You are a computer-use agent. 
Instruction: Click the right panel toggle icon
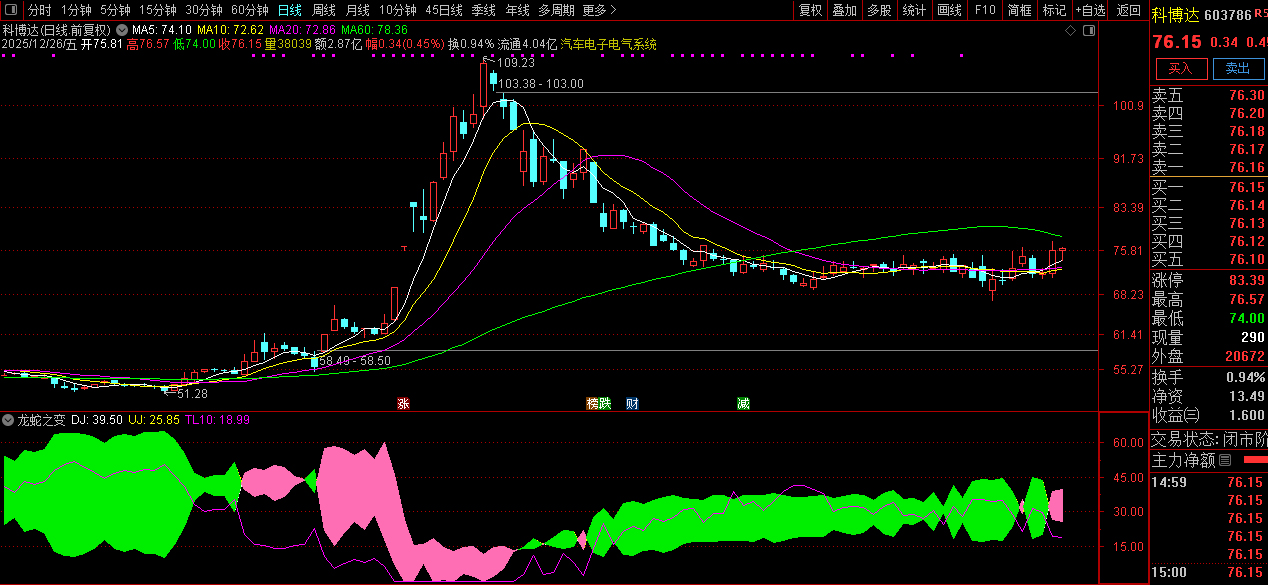coord(1090,30)
